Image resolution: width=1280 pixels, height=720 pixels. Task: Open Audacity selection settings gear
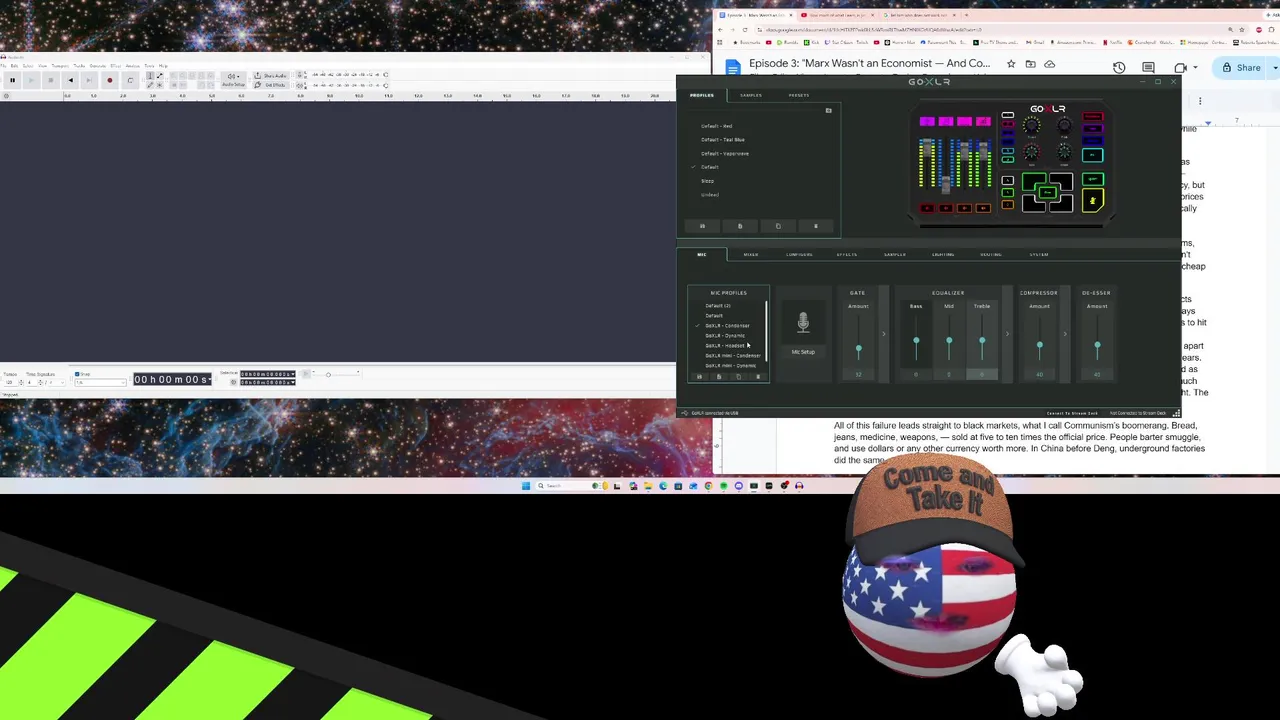[x=233, y=382]
